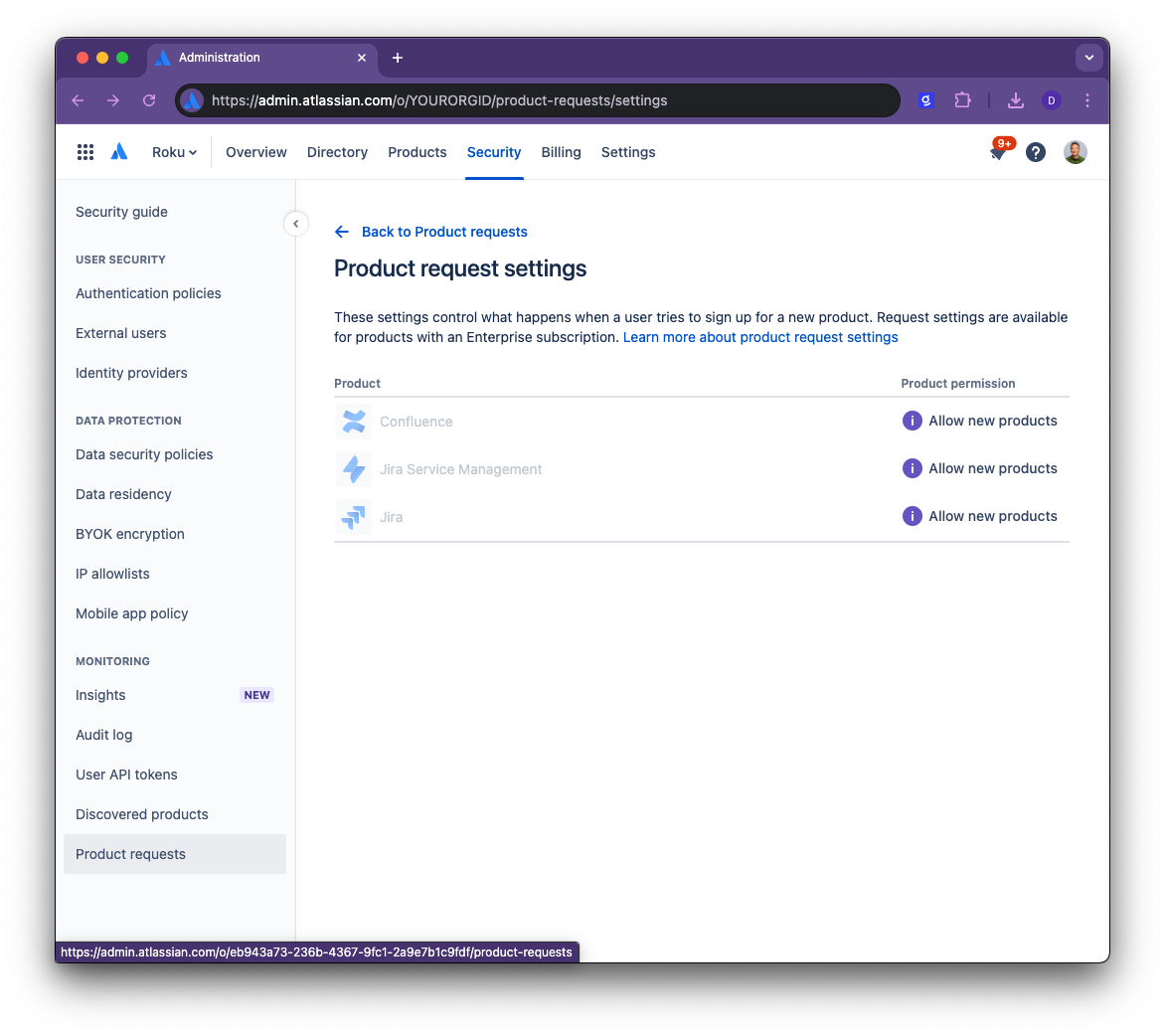Click the blue Atlassian logo
Viewport: 1165px width, 1036px height.
click(x=119, y=151)
